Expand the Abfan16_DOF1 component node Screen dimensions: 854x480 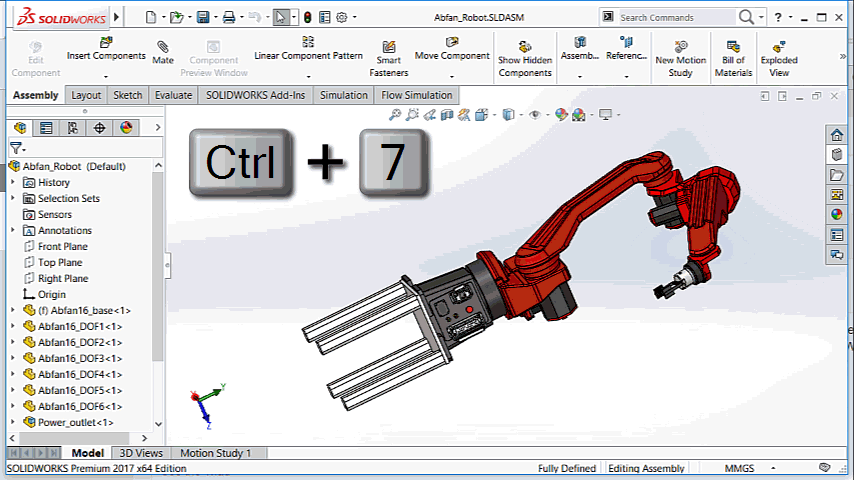pyautogui.click(x=13, y=326)
